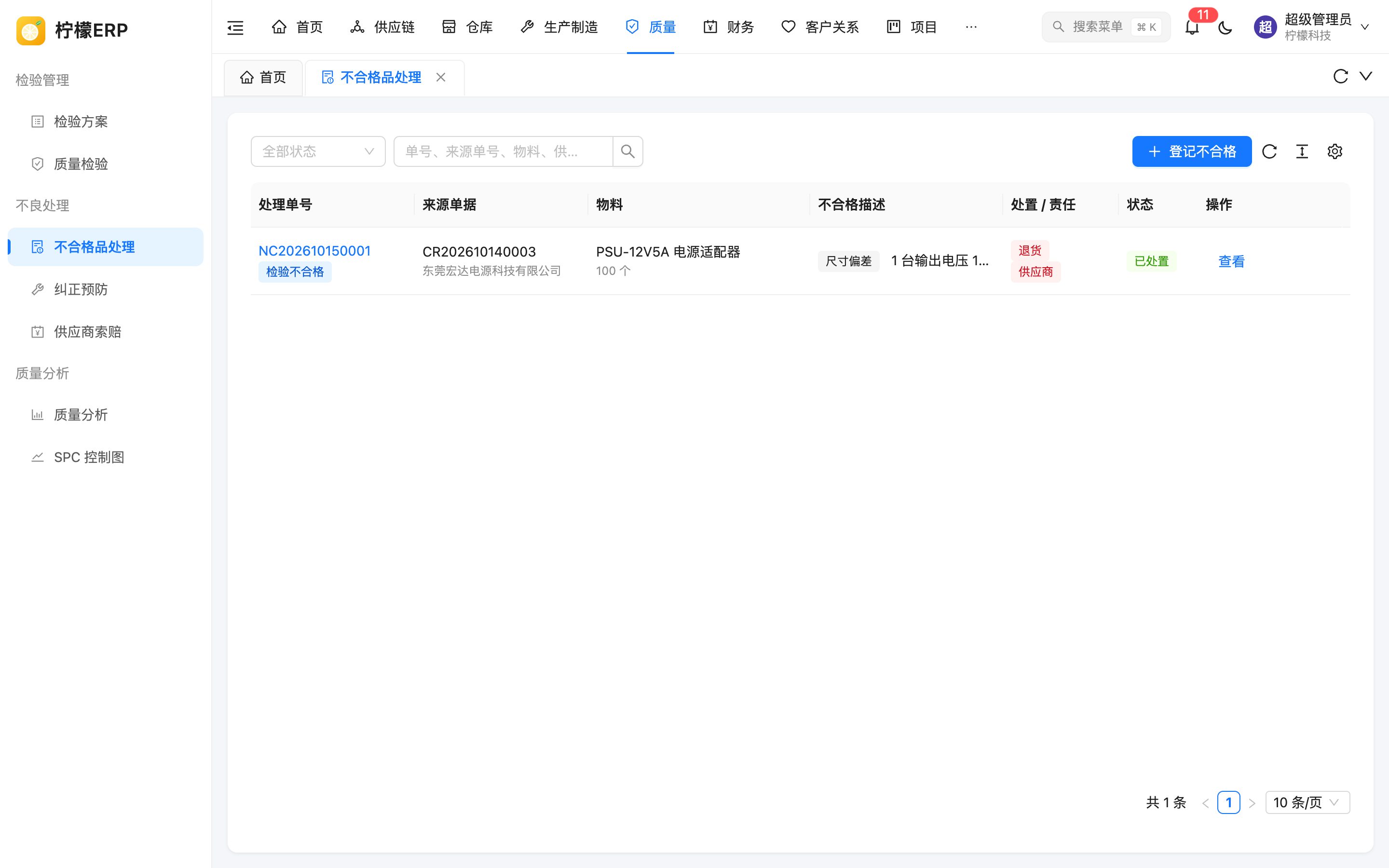Expand the tab bar chevron dropdown
Viewport: 1389px width, 868px height.
pyautogui.click(x=1366, y=76)
